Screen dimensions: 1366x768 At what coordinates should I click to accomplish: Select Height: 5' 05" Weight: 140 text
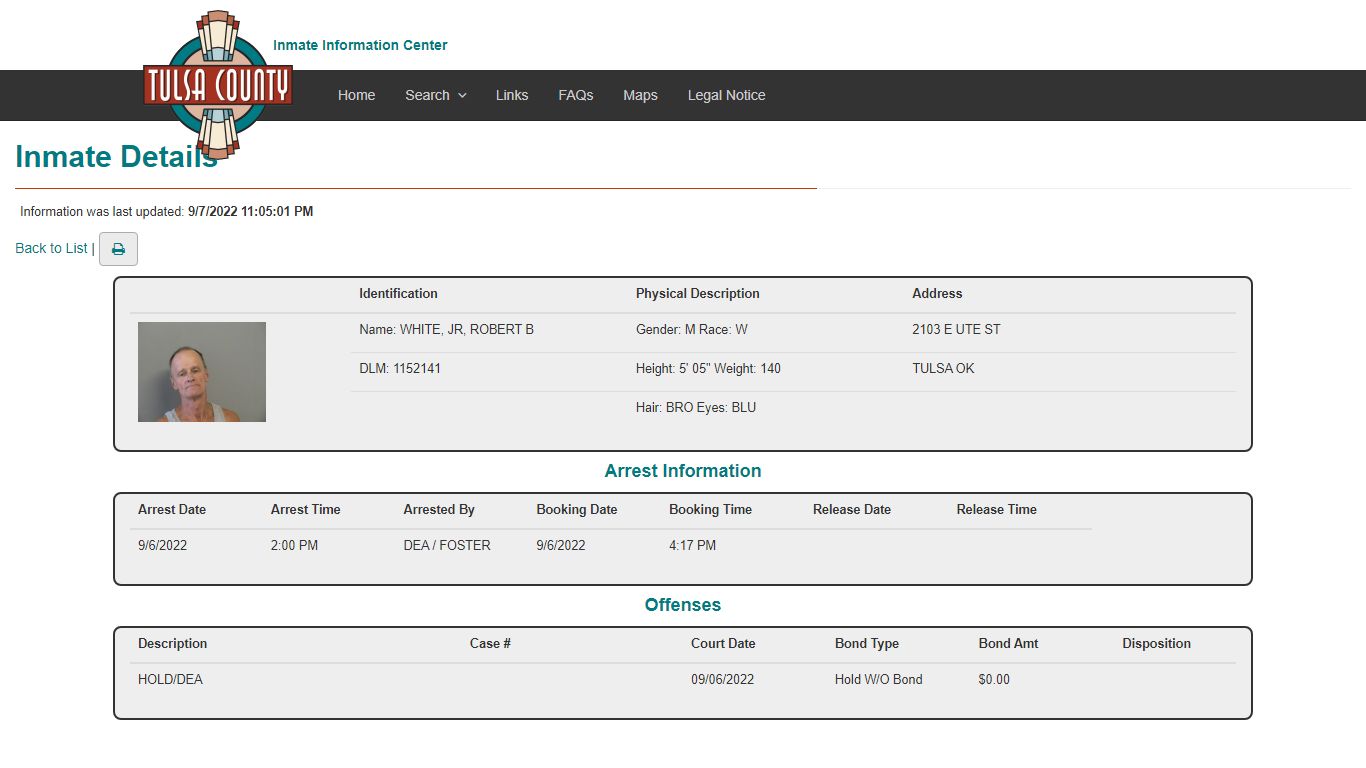pyautogui.click(x=708, y=368)
